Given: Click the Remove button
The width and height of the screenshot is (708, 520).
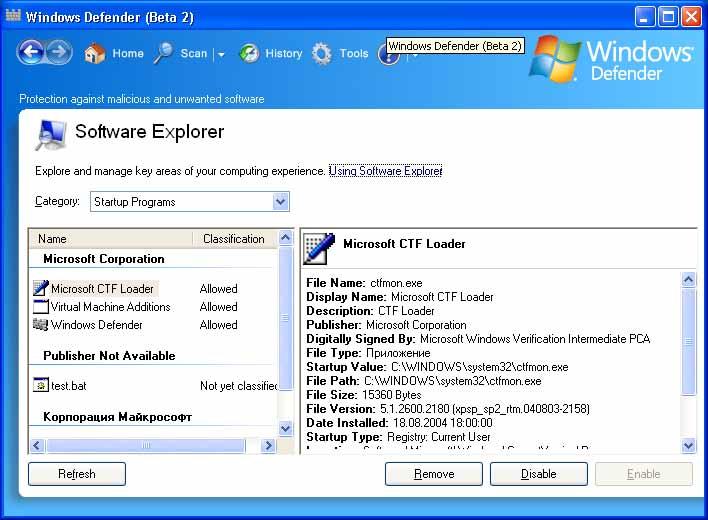Looking at the screenshot, I should (434, 474).
